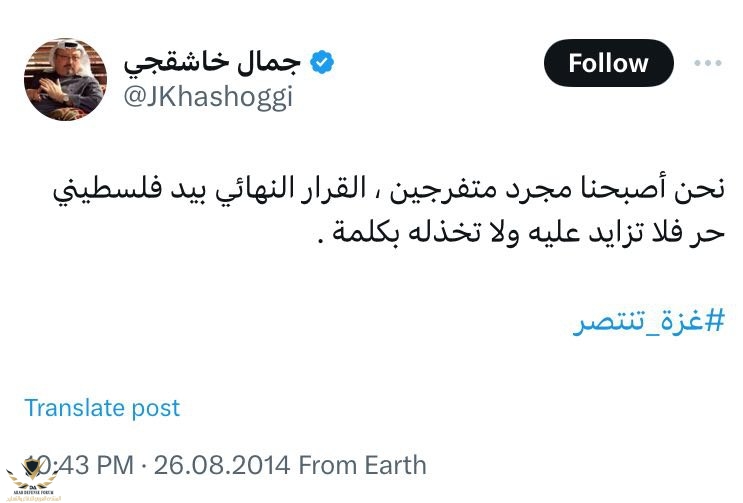Open profile via display name جمال خاشقجي

point(212,62)
